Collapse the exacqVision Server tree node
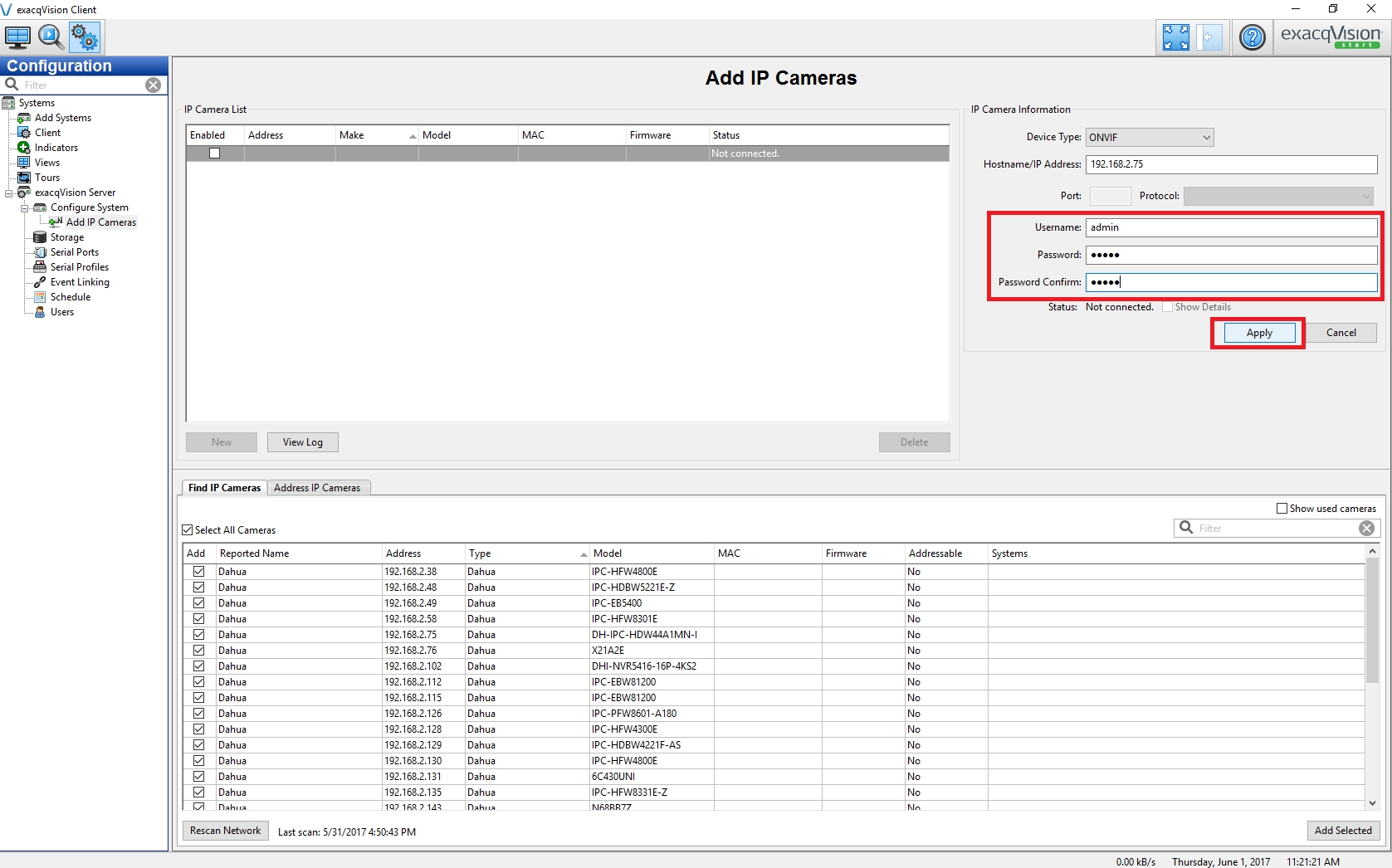This screenshot has height=868, width=1392. 9,193
